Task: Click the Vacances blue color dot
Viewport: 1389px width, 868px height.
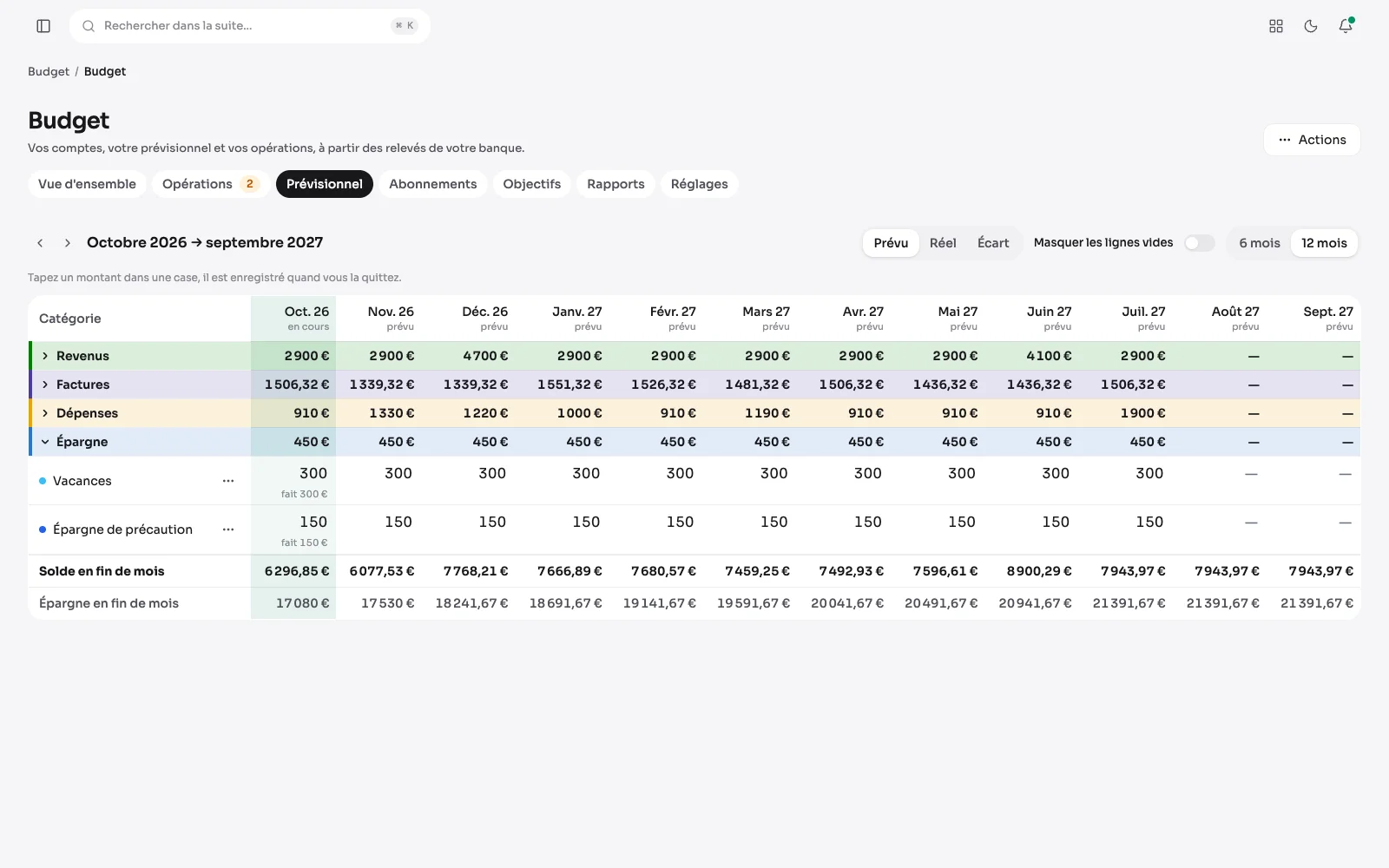Action: click(x=43, y=481)
